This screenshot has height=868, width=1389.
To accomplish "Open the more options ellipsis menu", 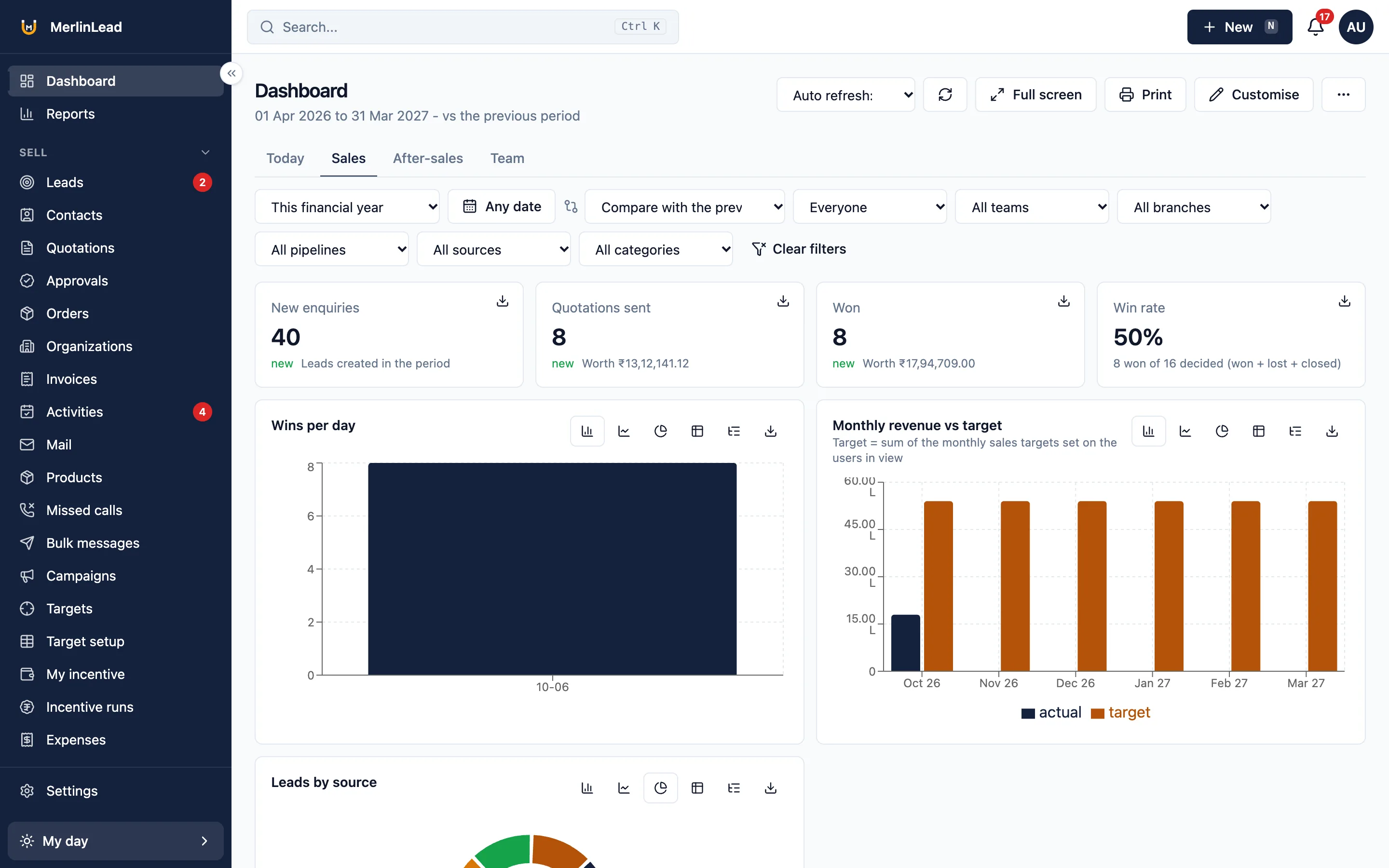I will (x=1344, y=95).
